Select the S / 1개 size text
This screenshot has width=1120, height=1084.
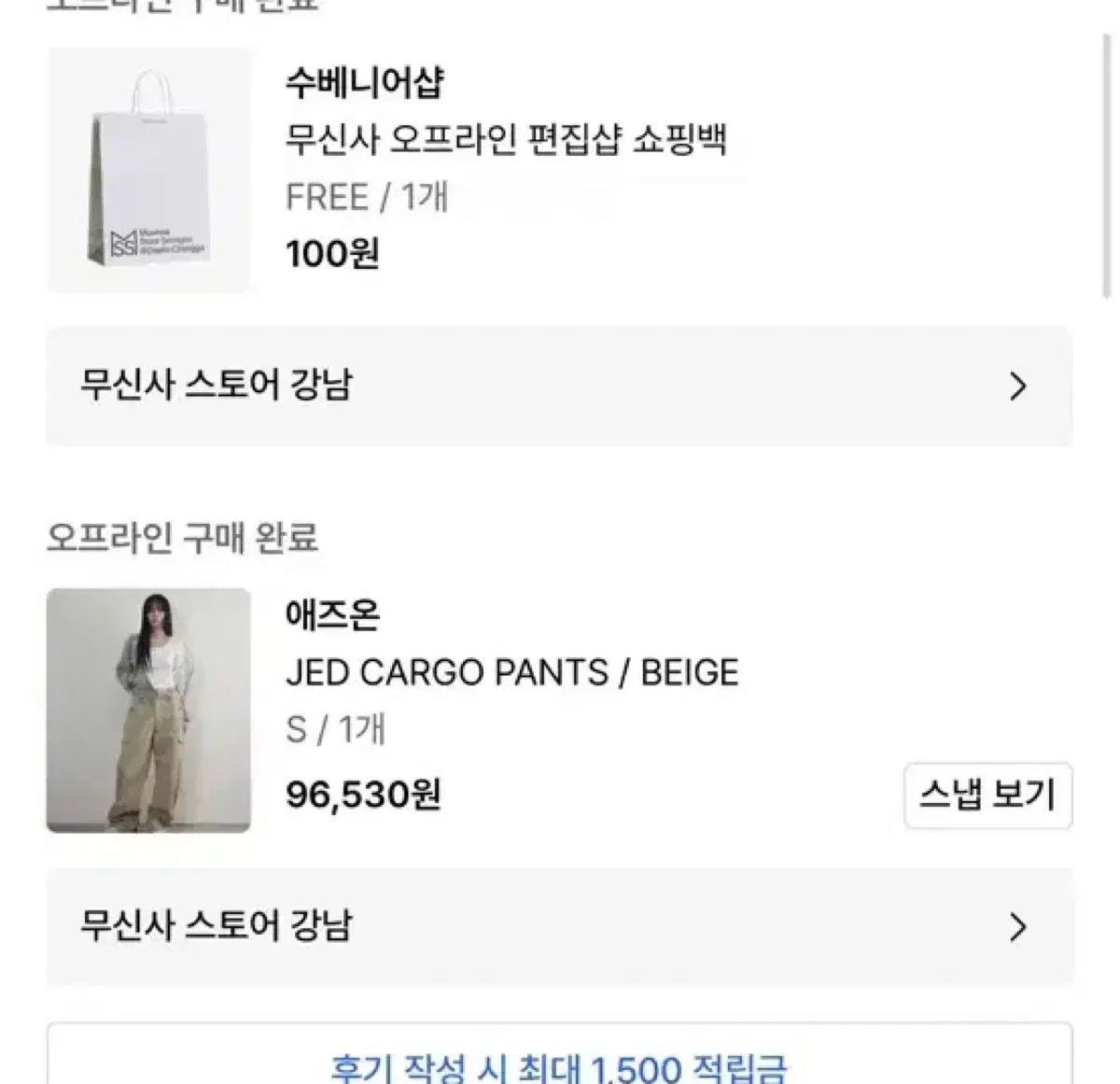(335, 730)
